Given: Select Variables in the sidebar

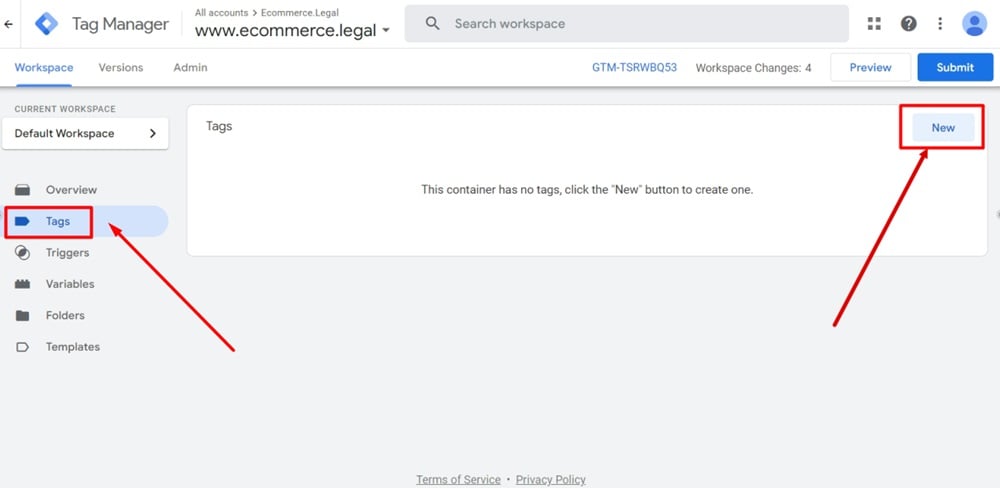Looking at the screenshot, I should pyautogui.click(x=70, y=285).
